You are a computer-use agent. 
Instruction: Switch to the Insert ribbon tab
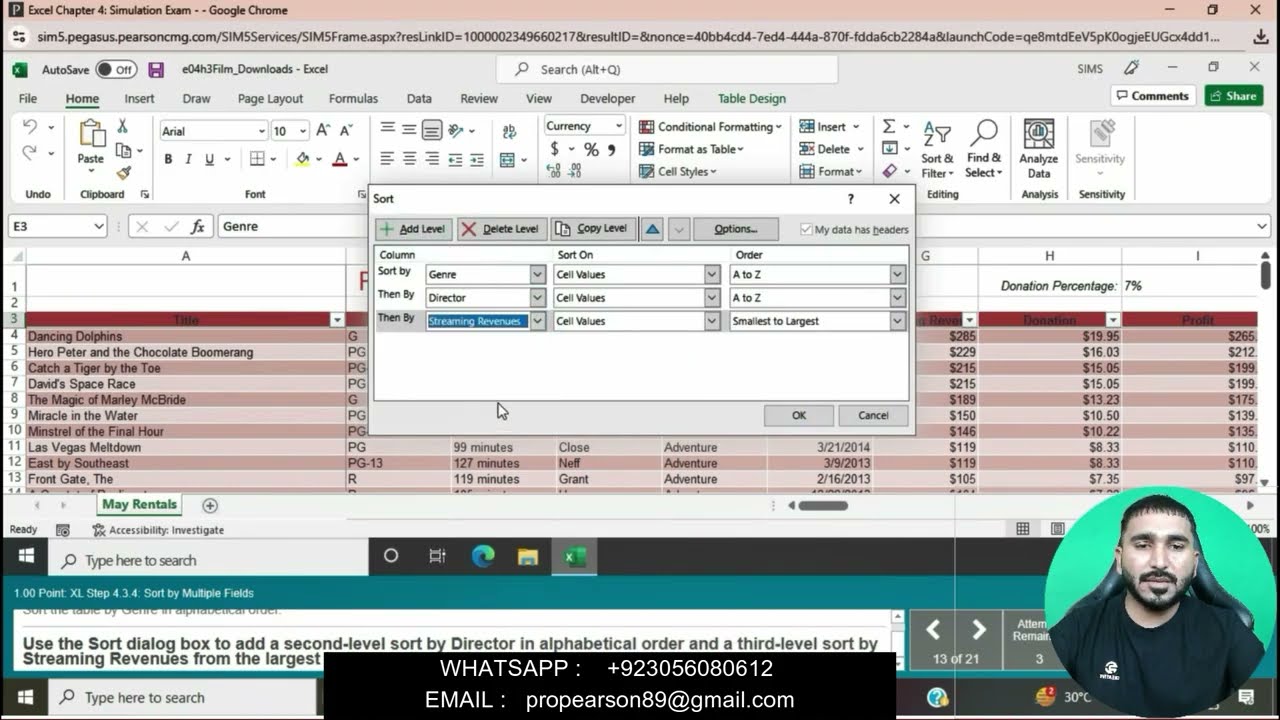point(139,99)
